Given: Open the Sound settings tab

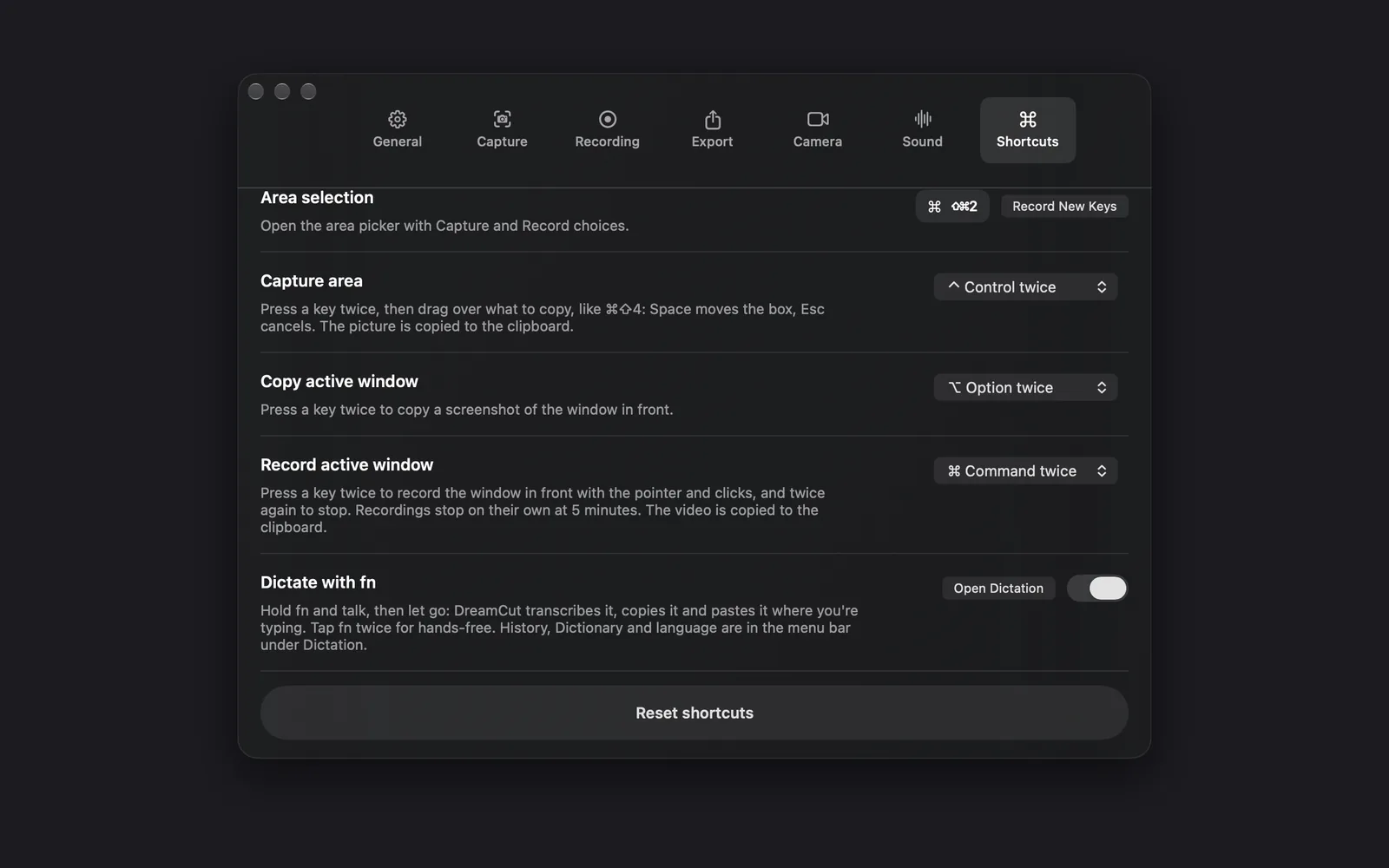Looking at the screenshot, I should pos(922,129).
